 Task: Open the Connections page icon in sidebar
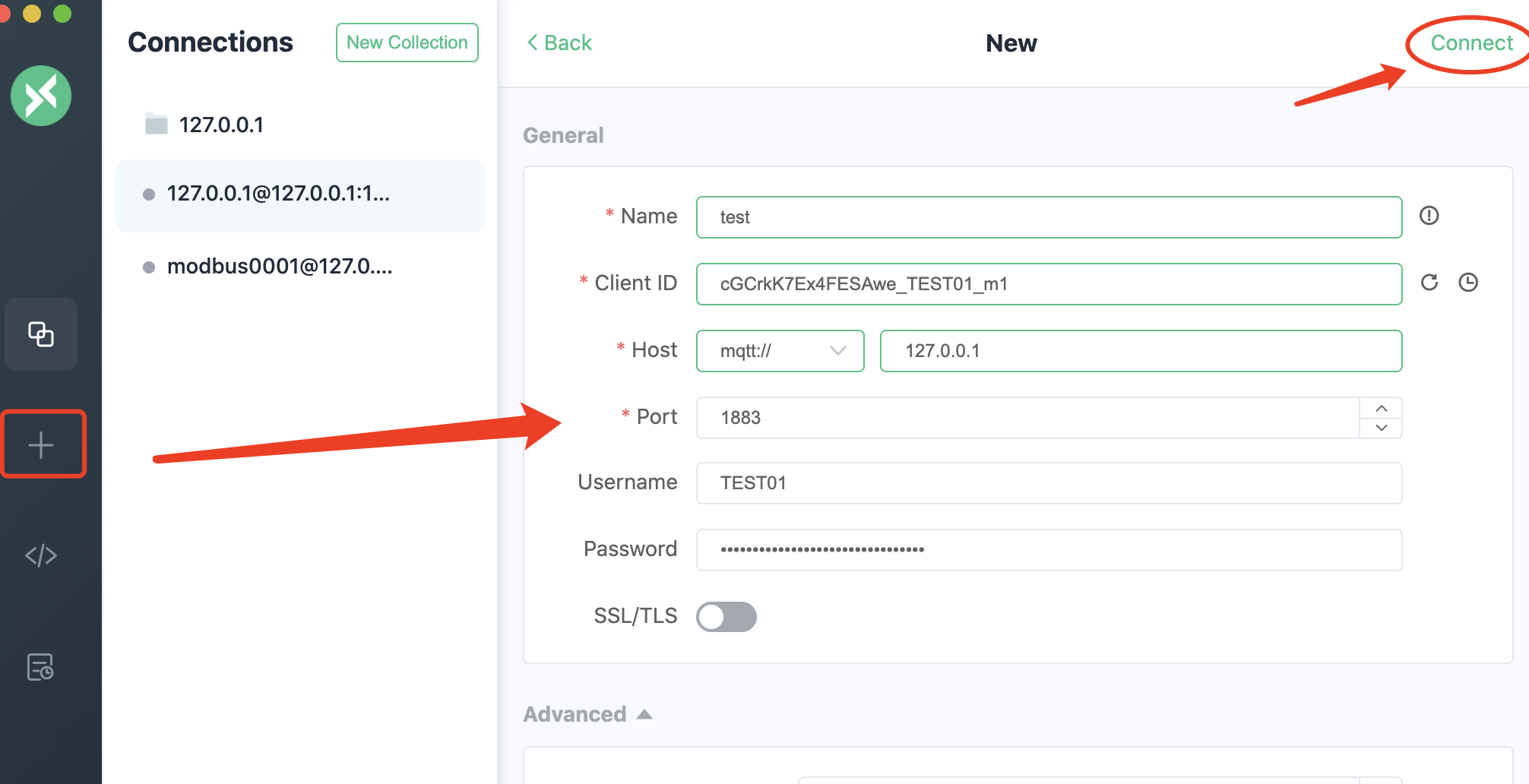[41, 334]
